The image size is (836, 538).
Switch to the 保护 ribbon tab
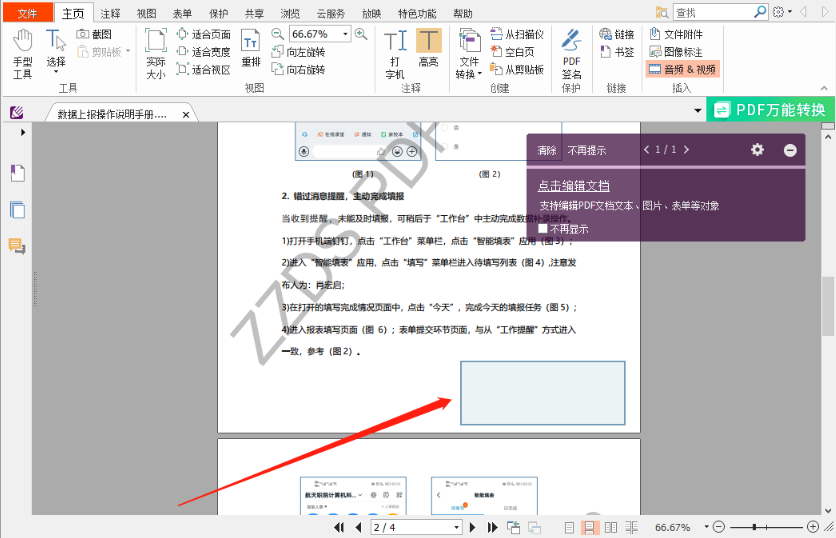click(x=218, y=14)
